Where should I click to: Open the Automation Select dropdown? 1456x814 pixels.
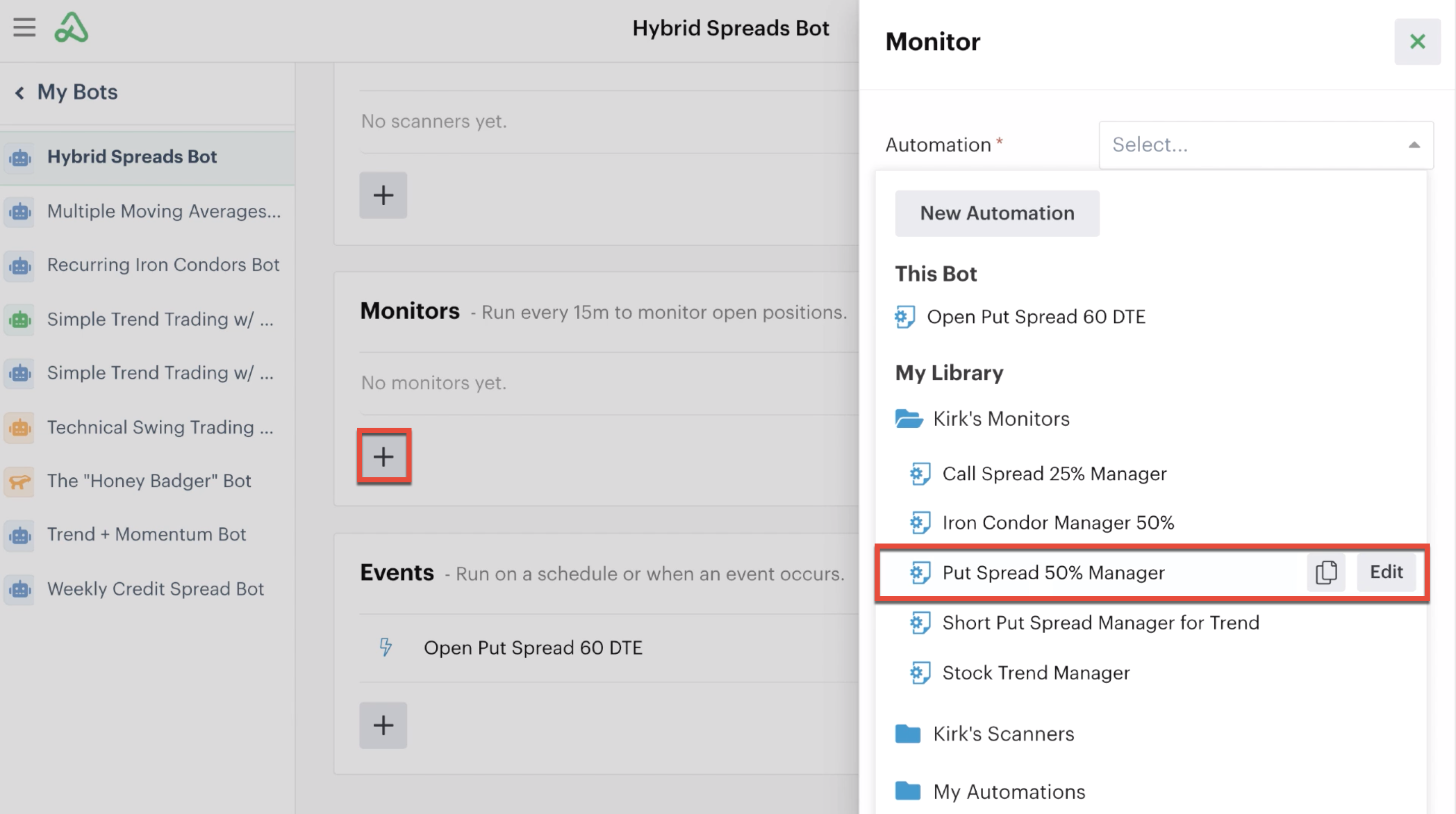coord(1266,145)
